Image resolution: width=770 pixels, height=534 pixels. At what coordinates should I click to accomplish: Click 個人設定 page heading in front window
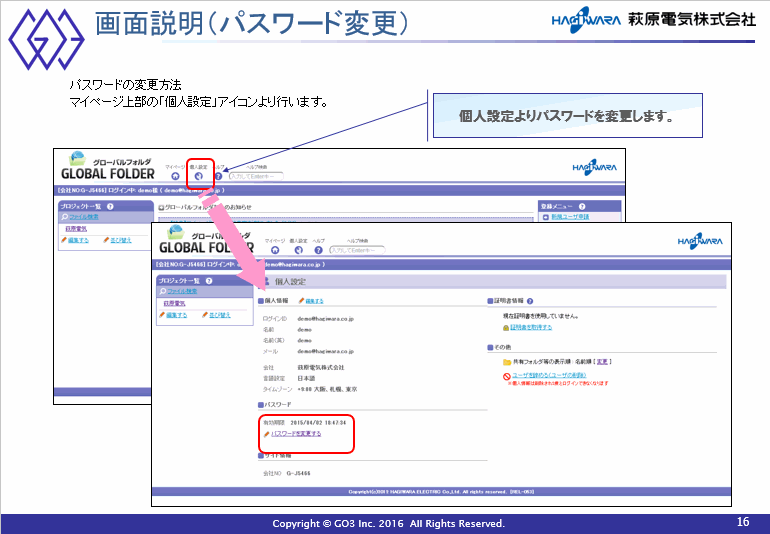tap(290, 281)
